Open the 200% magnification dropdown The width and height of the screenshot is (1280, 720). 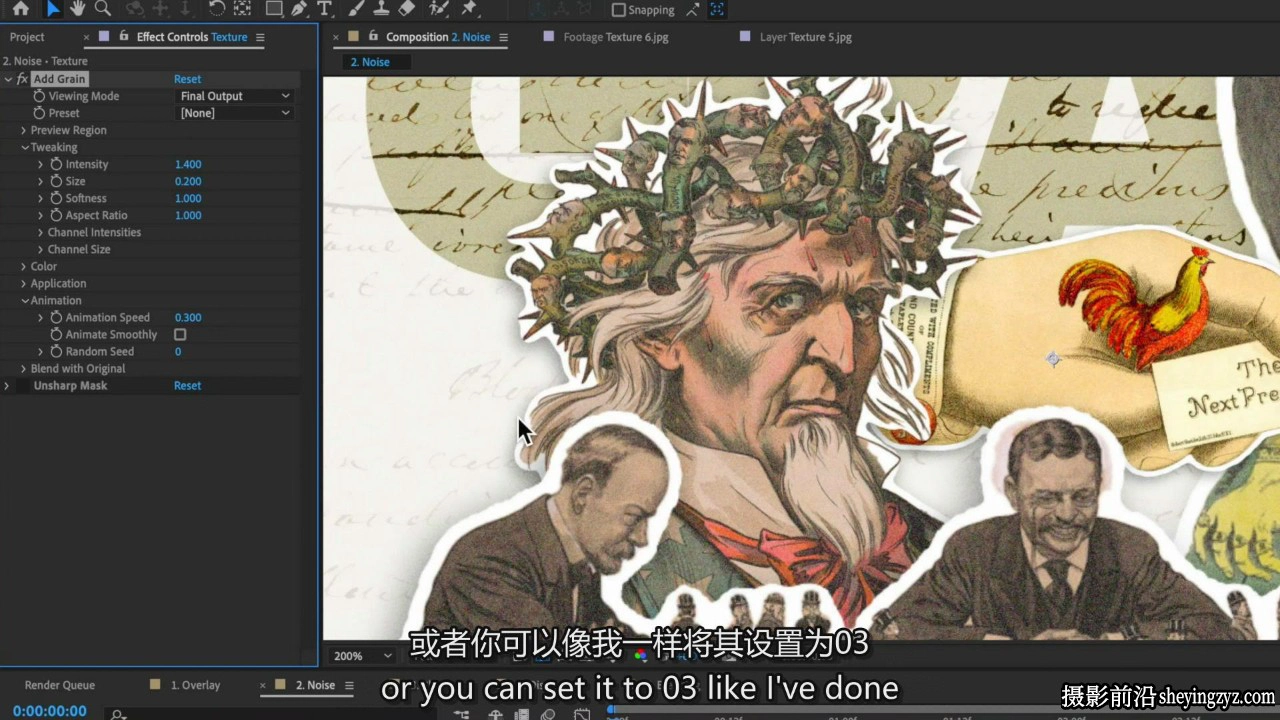pyautogui.click(x=363, y=656)
